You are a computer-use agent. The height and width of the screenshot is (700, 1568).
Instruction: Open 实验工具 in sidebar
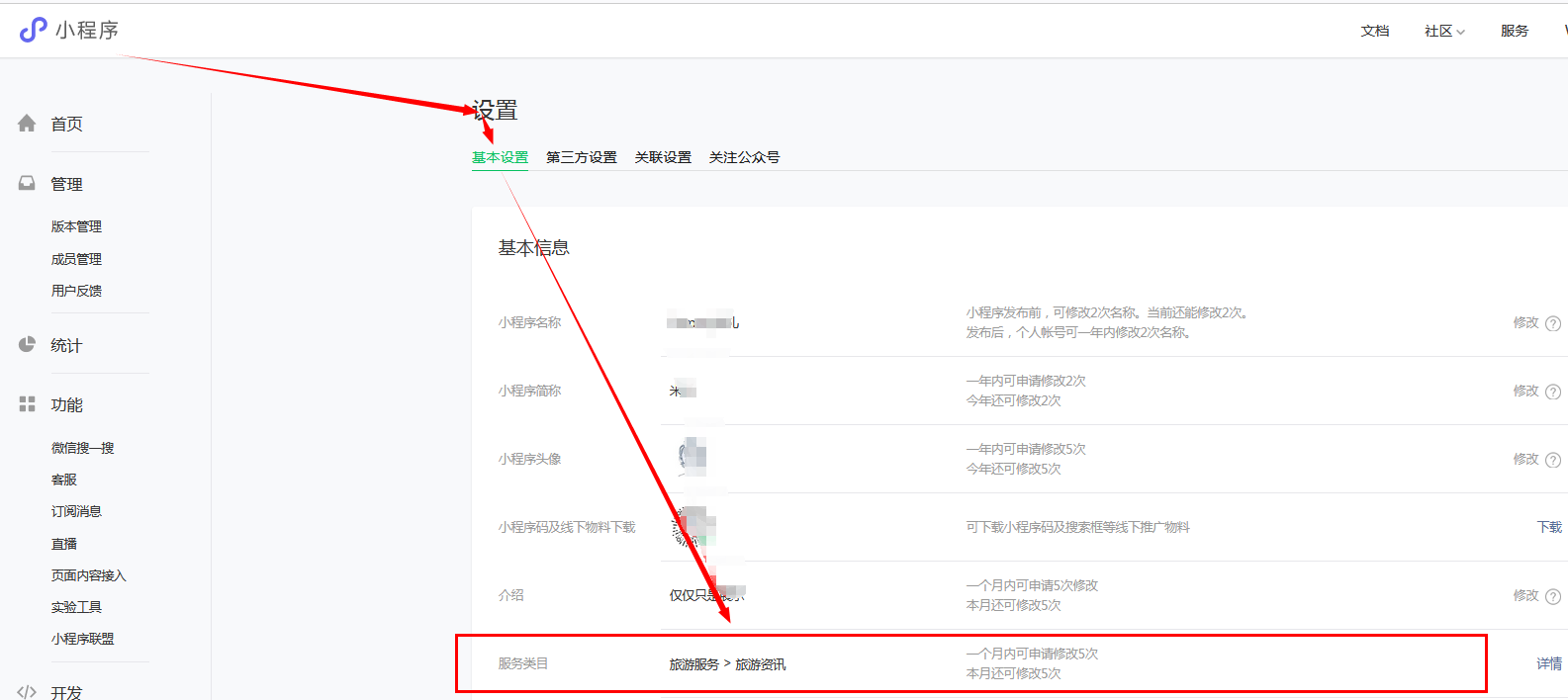[76, 607]
